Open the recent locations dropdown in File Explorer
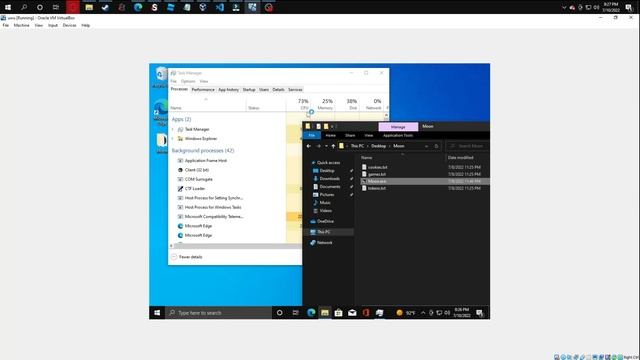Image resolution: width=640 pixels, height=360 pixels. tap(326, 146)
